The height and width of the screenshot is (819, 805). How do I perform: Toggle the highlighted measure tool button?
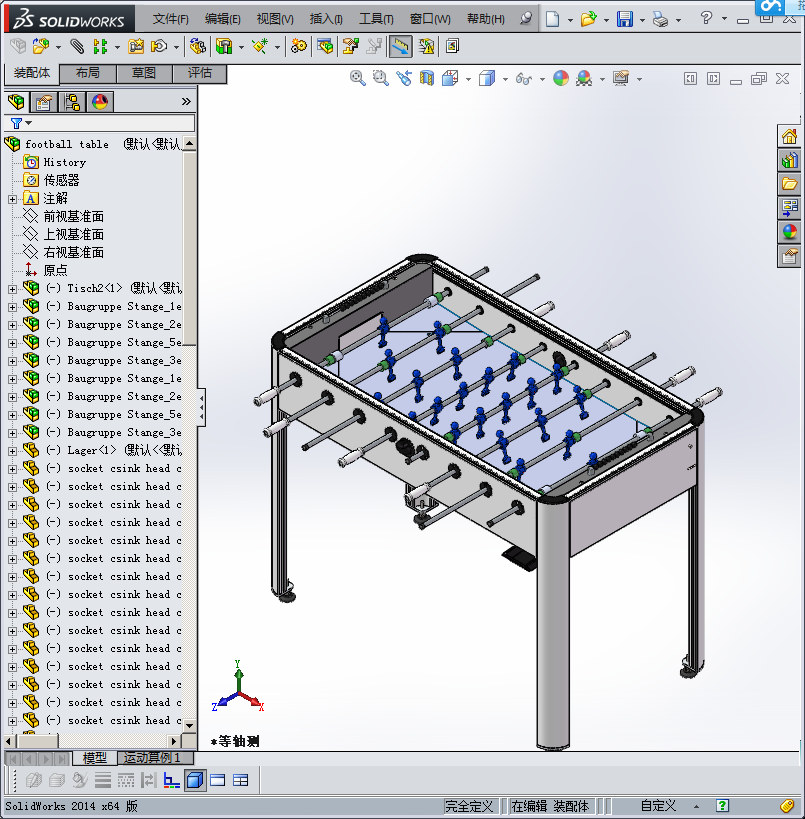(x=400, y=46)
